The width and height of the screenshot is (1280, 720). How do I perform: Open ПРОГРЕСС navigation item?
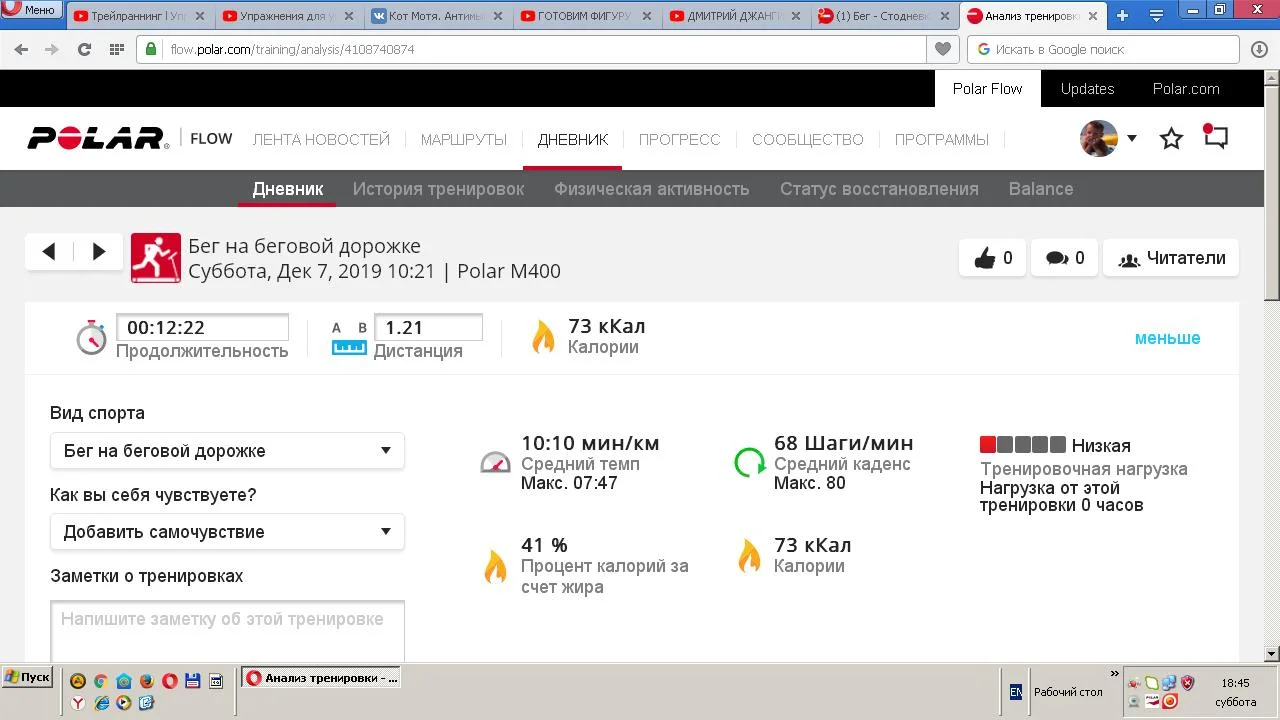(679, 140)
